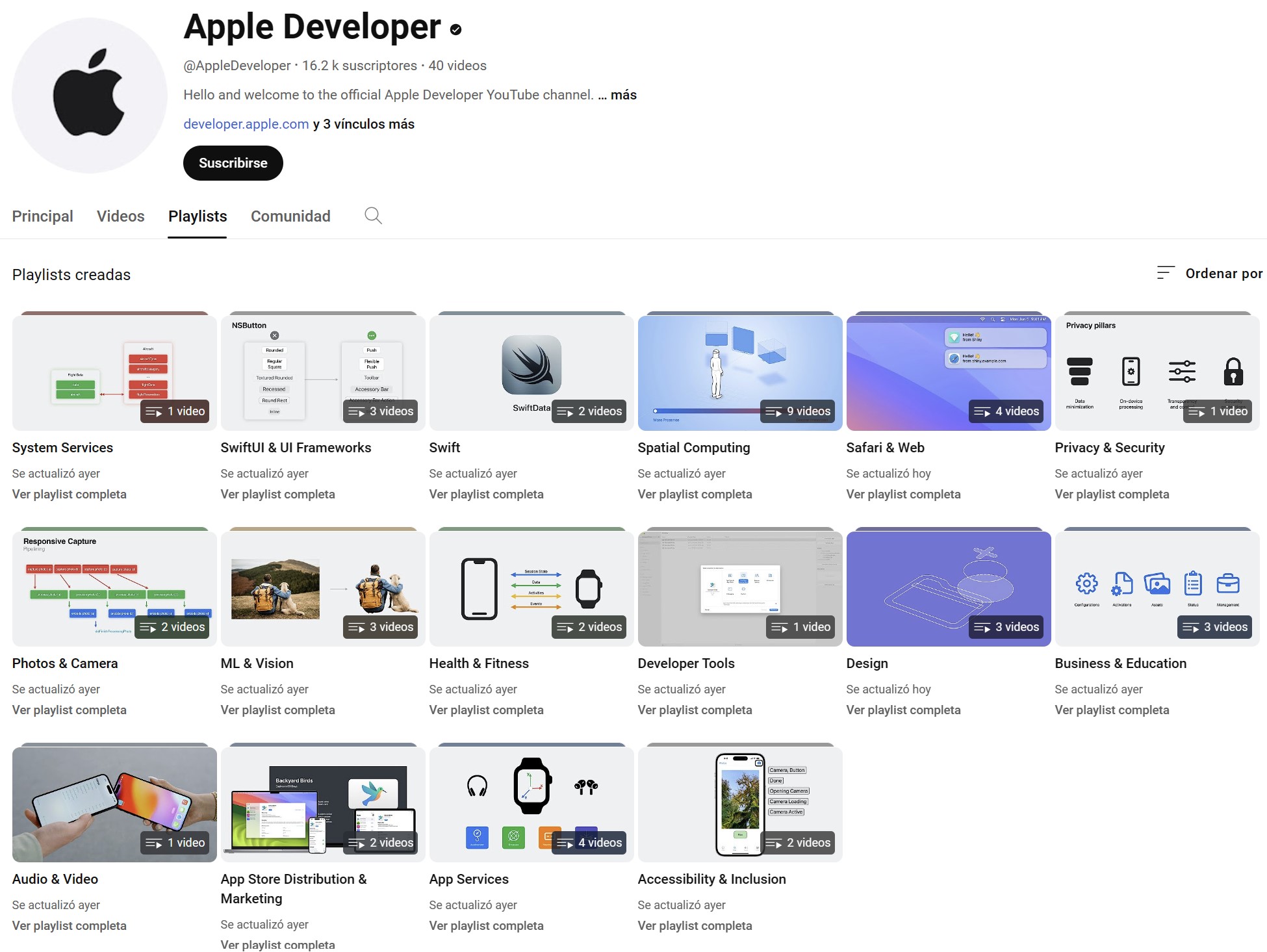Open the System Services playlist title
This screenshot has width=1267, height=952.
click(x=62, y=448)
